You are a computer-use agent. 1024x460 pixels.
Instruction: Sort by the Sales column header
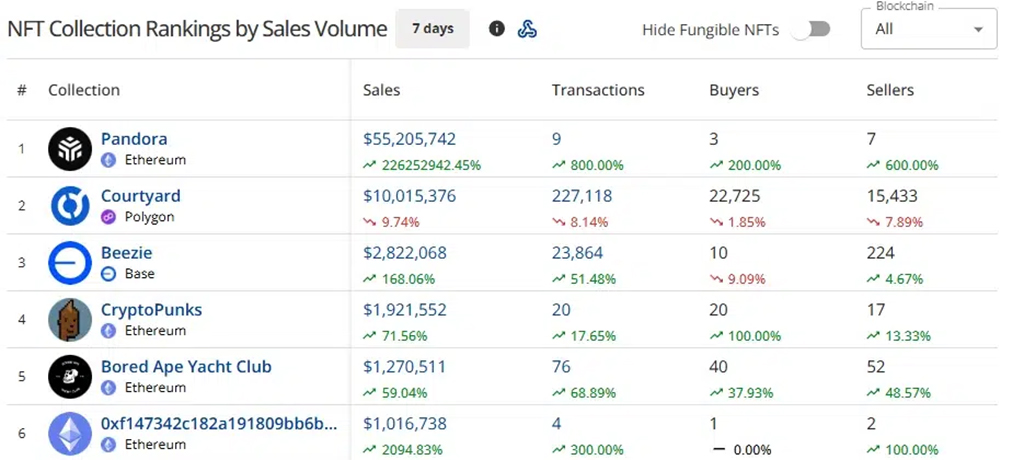[x=381, y=90]
